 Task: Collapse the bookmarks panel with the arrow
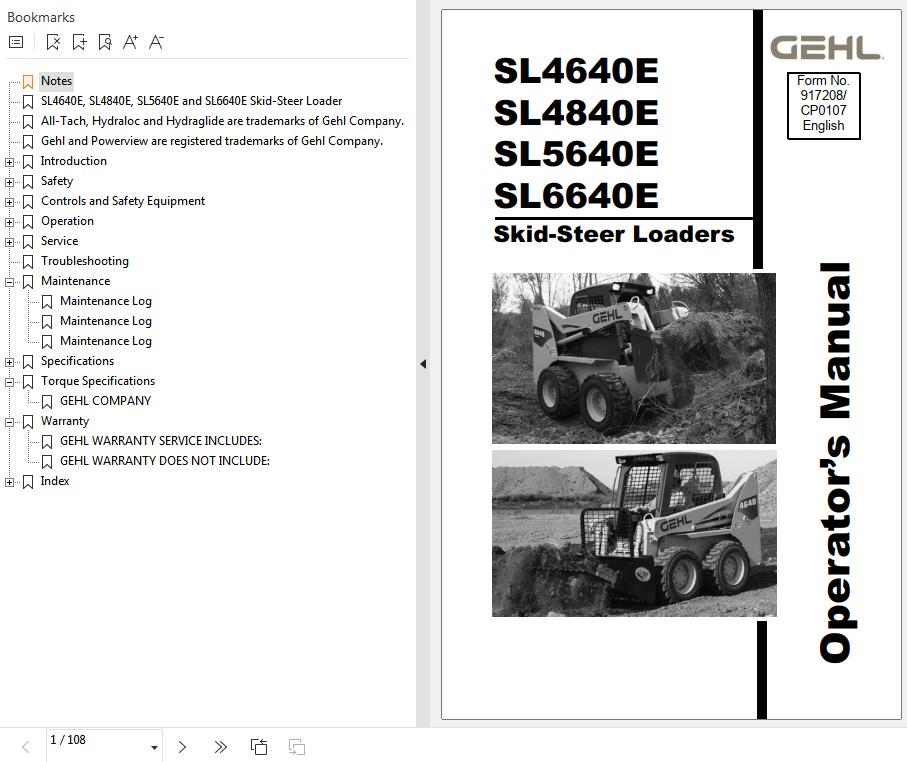point(423,364)
